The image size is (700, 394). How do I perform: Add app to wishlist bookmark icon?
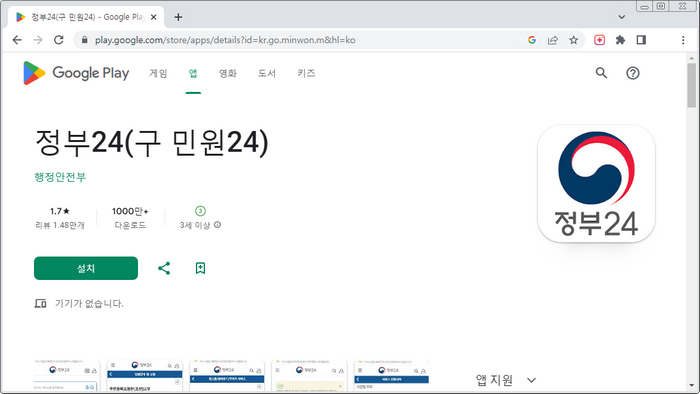200,268
